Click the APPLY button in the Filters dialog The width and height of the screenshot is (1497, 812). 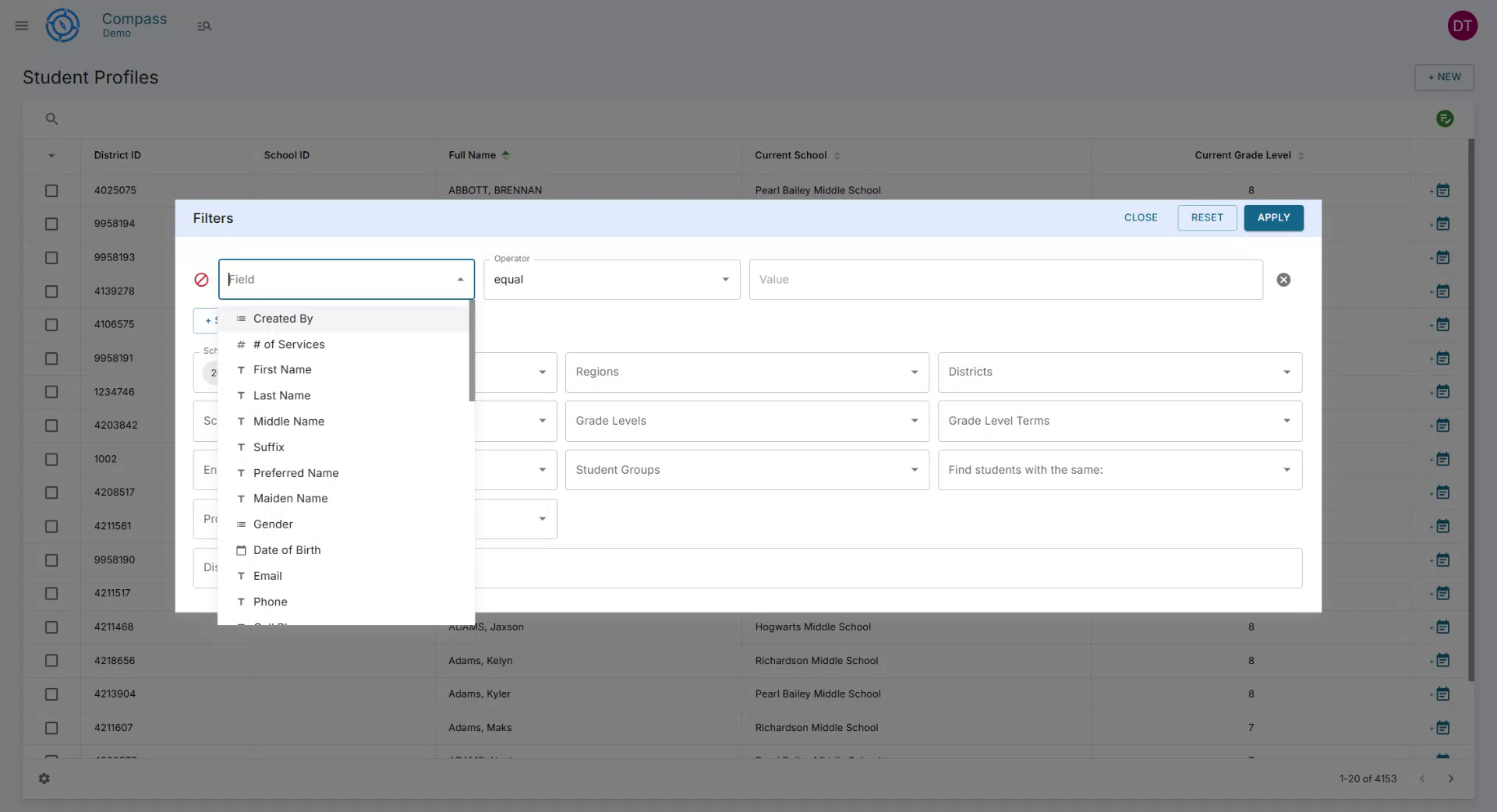pyautogui.click(x=1273, y=217)
